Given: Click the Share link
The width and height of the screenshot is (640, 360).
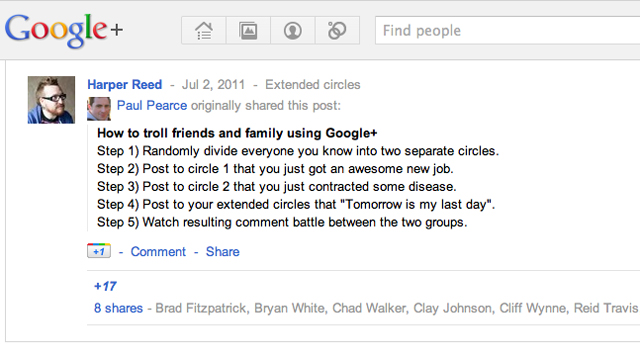Looking at the screenshot, I should click(222, 251).
